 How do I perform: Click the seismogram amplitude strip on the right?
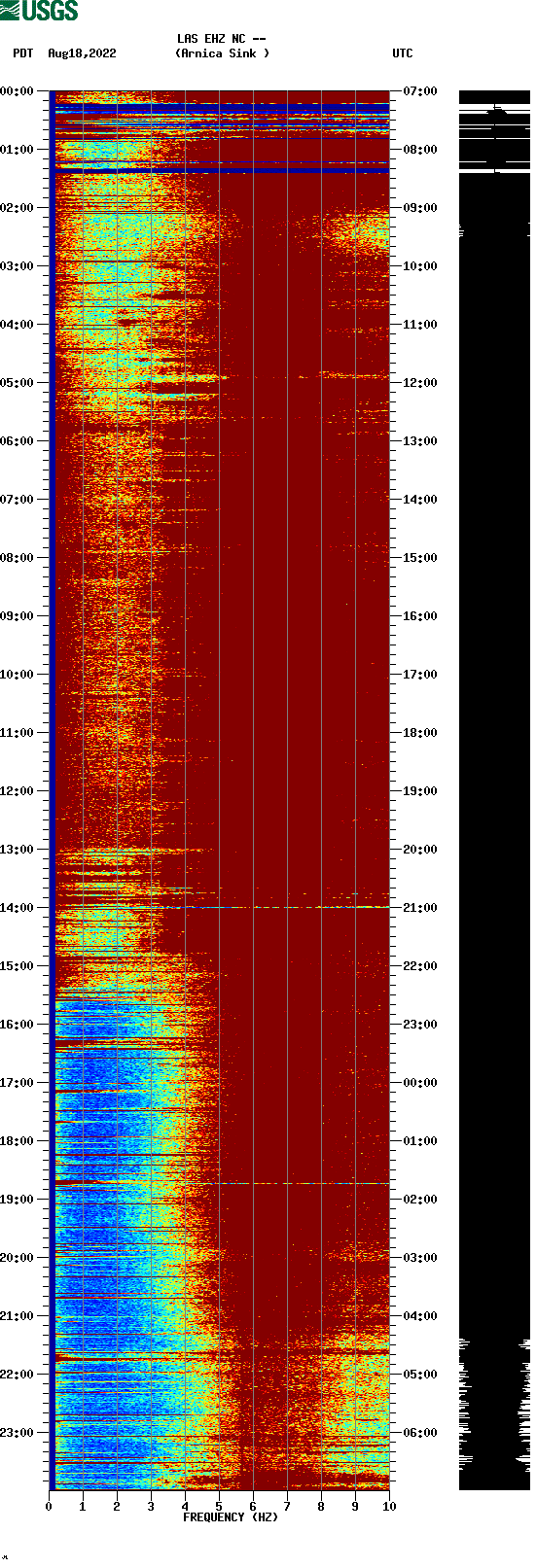click(x=494, y=790)
